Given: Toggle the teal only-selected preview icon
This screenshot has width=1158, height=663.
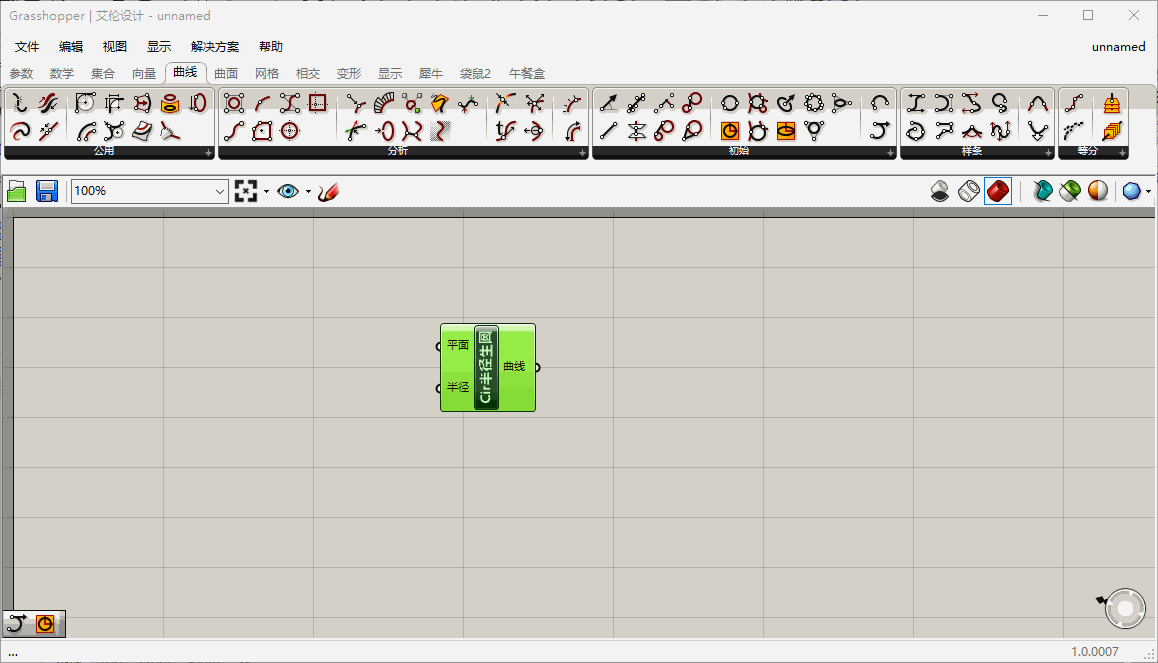Looking at the screenshot, I should [x=1042, y=191].
